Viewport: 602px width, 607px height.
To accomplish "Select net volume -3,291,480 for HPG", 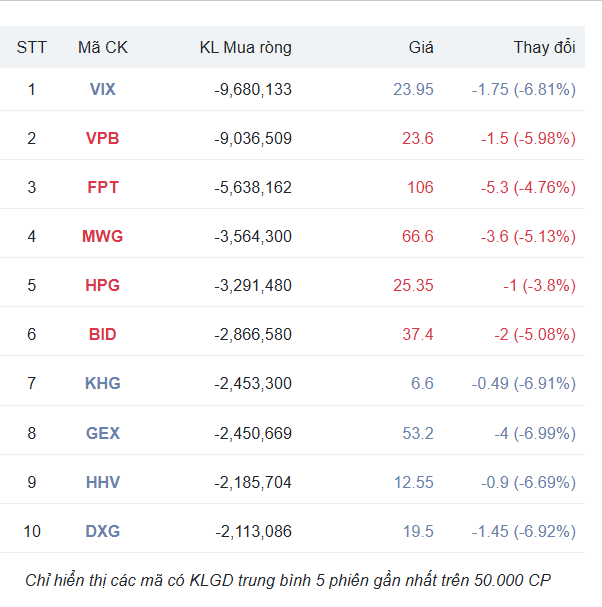I will tap(253, 286).
